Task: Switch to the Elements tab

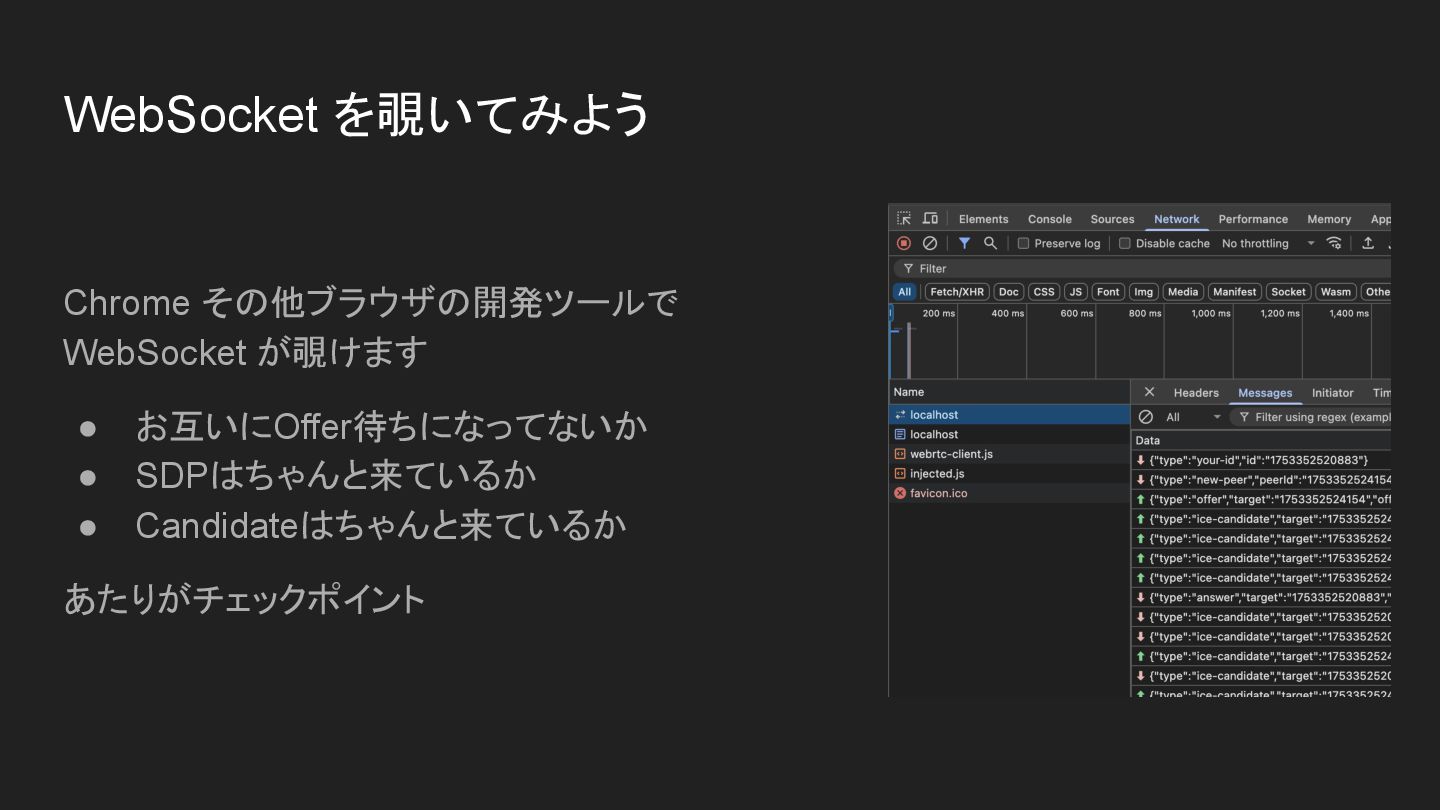Action: coord(983,219)
